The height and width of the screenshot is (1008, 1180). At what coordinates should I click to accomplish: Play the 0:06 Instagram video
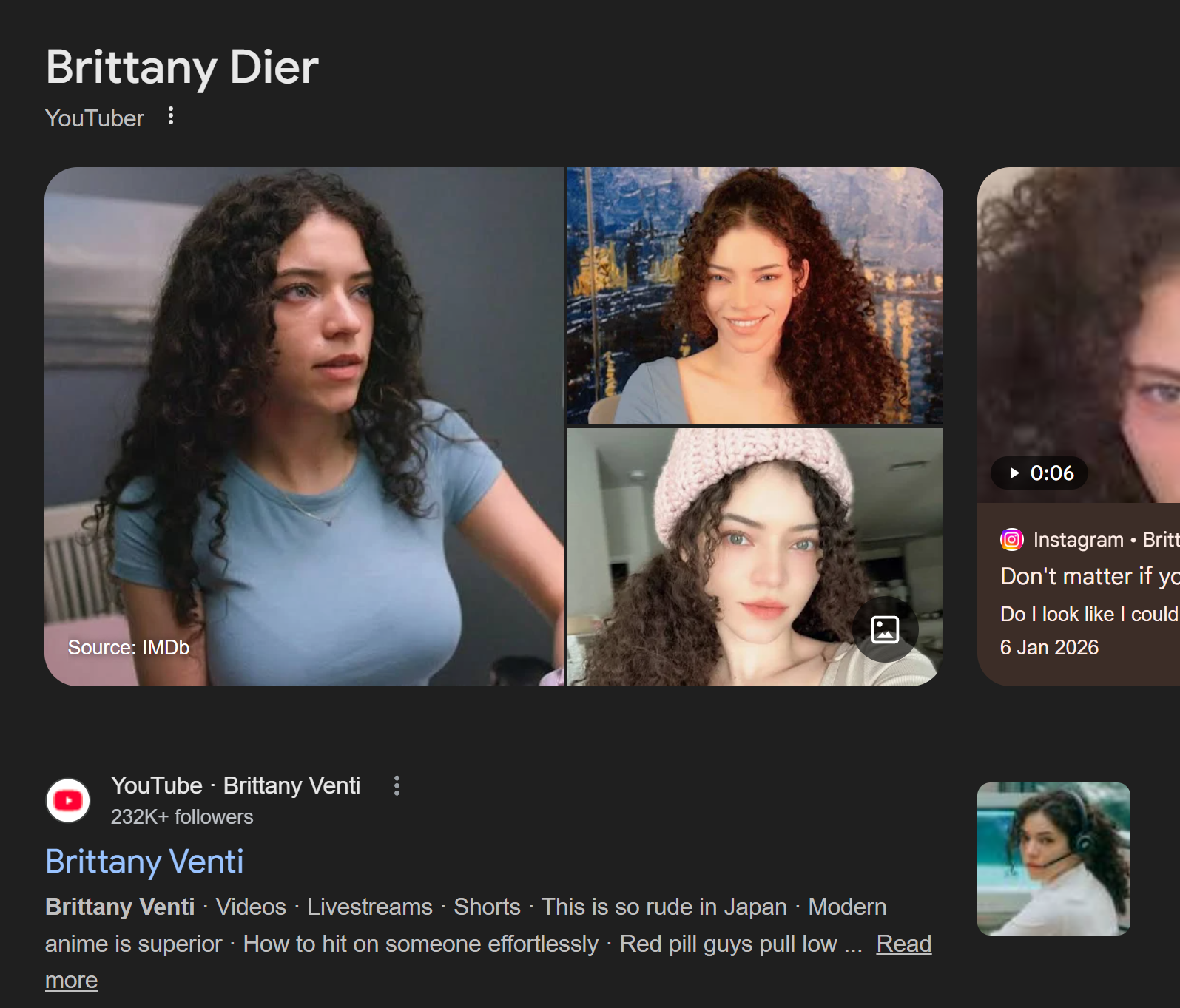1039,473
